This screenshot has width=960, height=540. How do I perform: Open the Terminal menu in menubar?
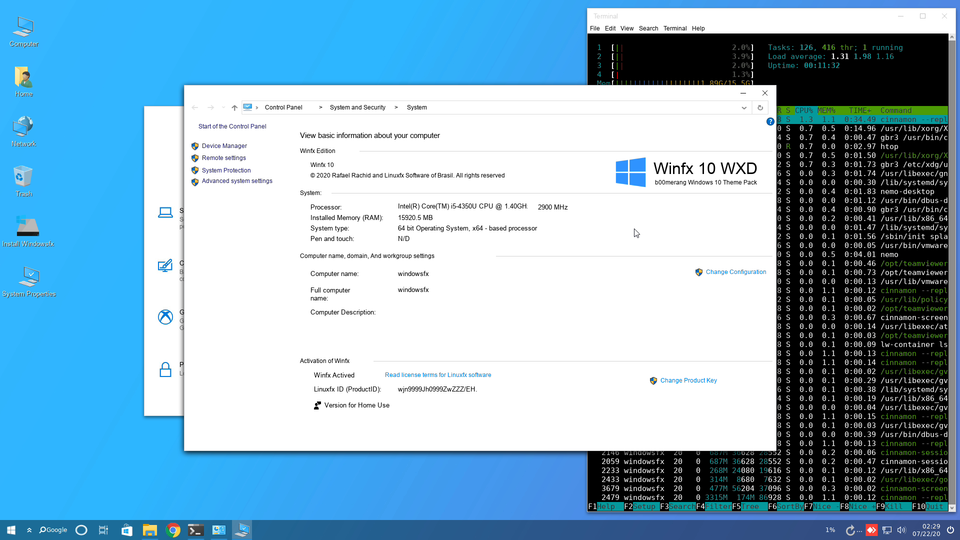coord(675,28)
